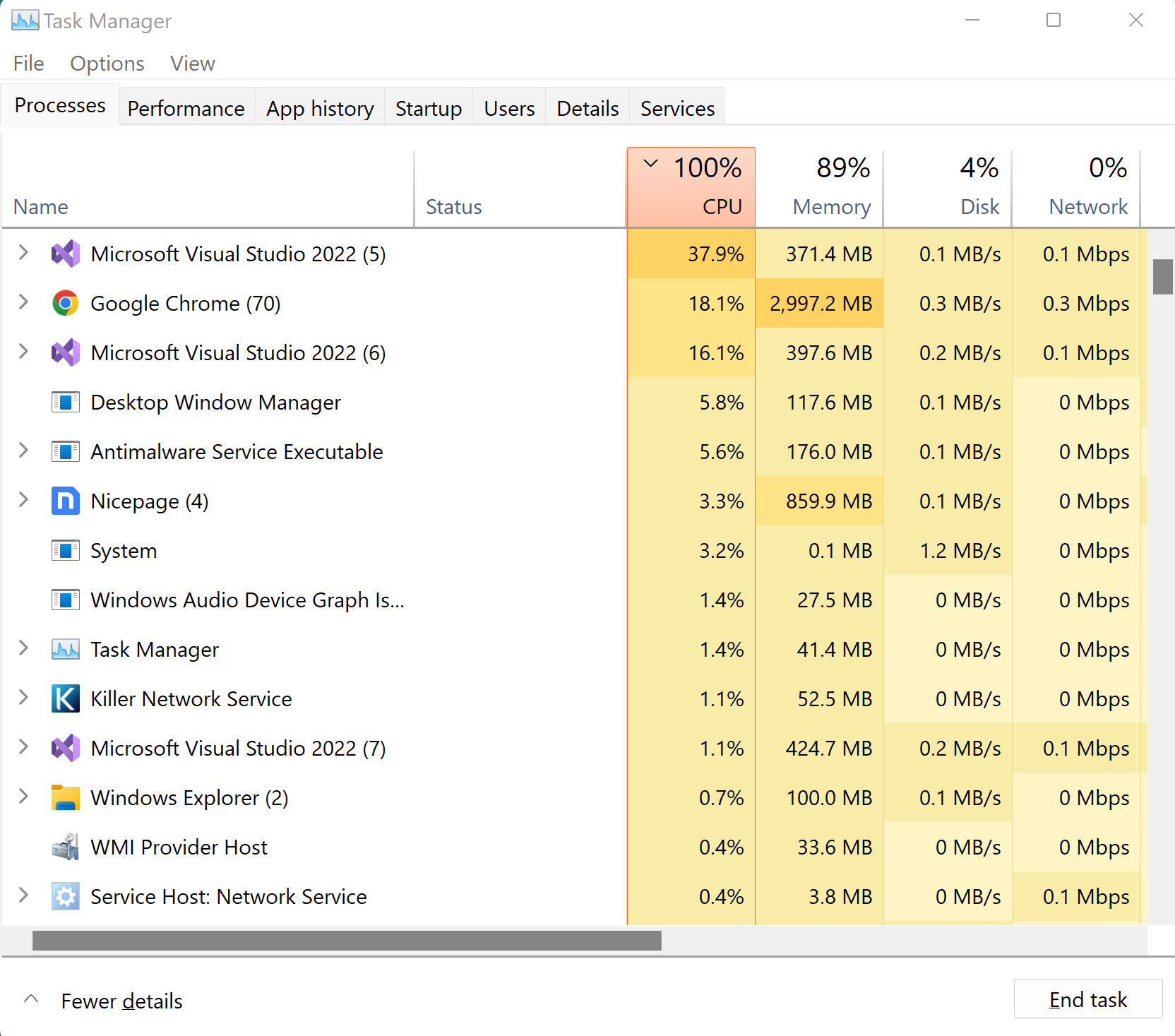This screenshot has height=1036, width=1175.
Task: Sort by the Status column header
Action: pos(520,187)
